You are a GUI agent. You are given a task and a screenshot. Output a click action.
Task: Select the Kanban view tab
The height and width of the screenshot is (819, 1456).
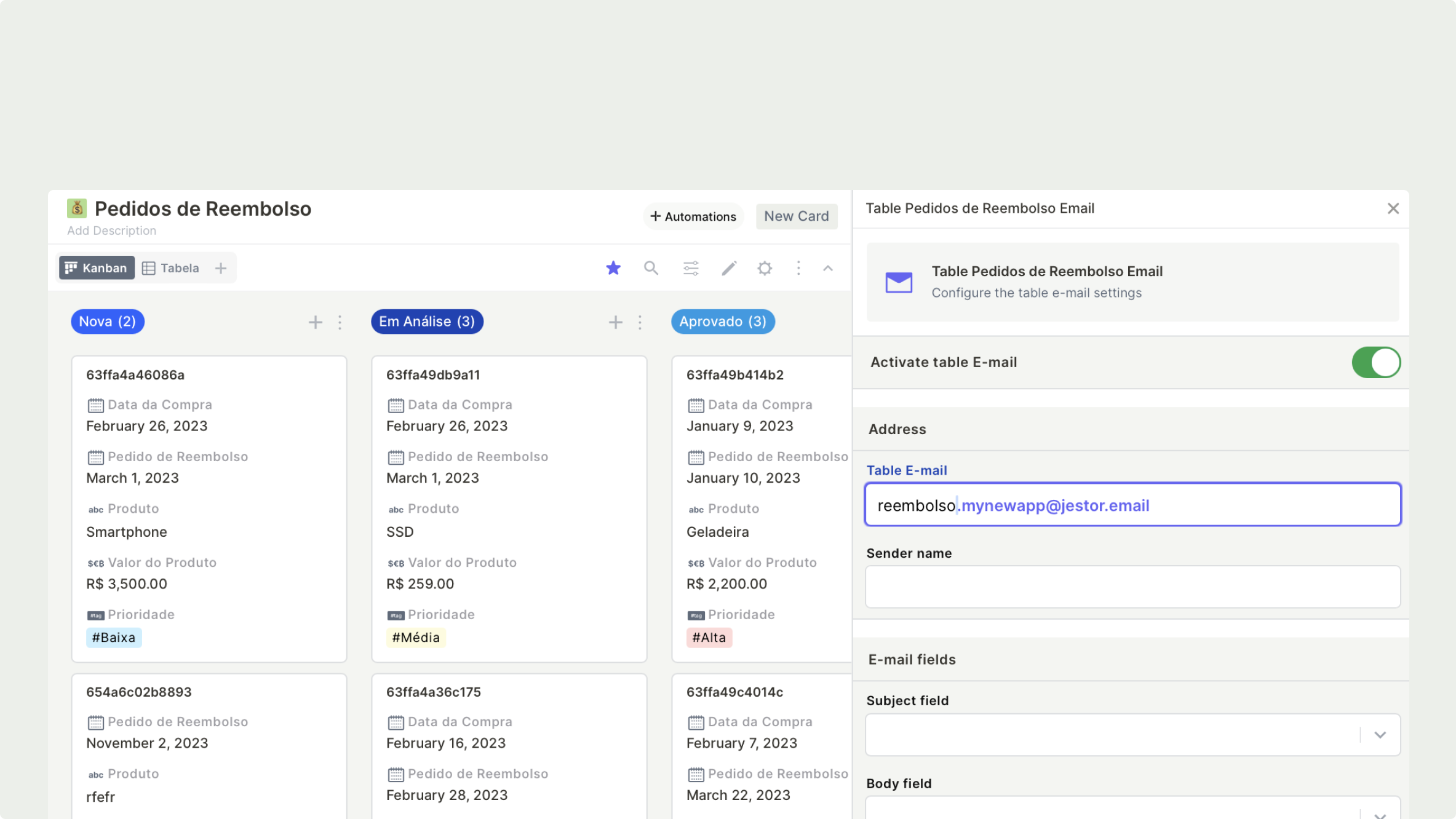click(x=97, y=268)
